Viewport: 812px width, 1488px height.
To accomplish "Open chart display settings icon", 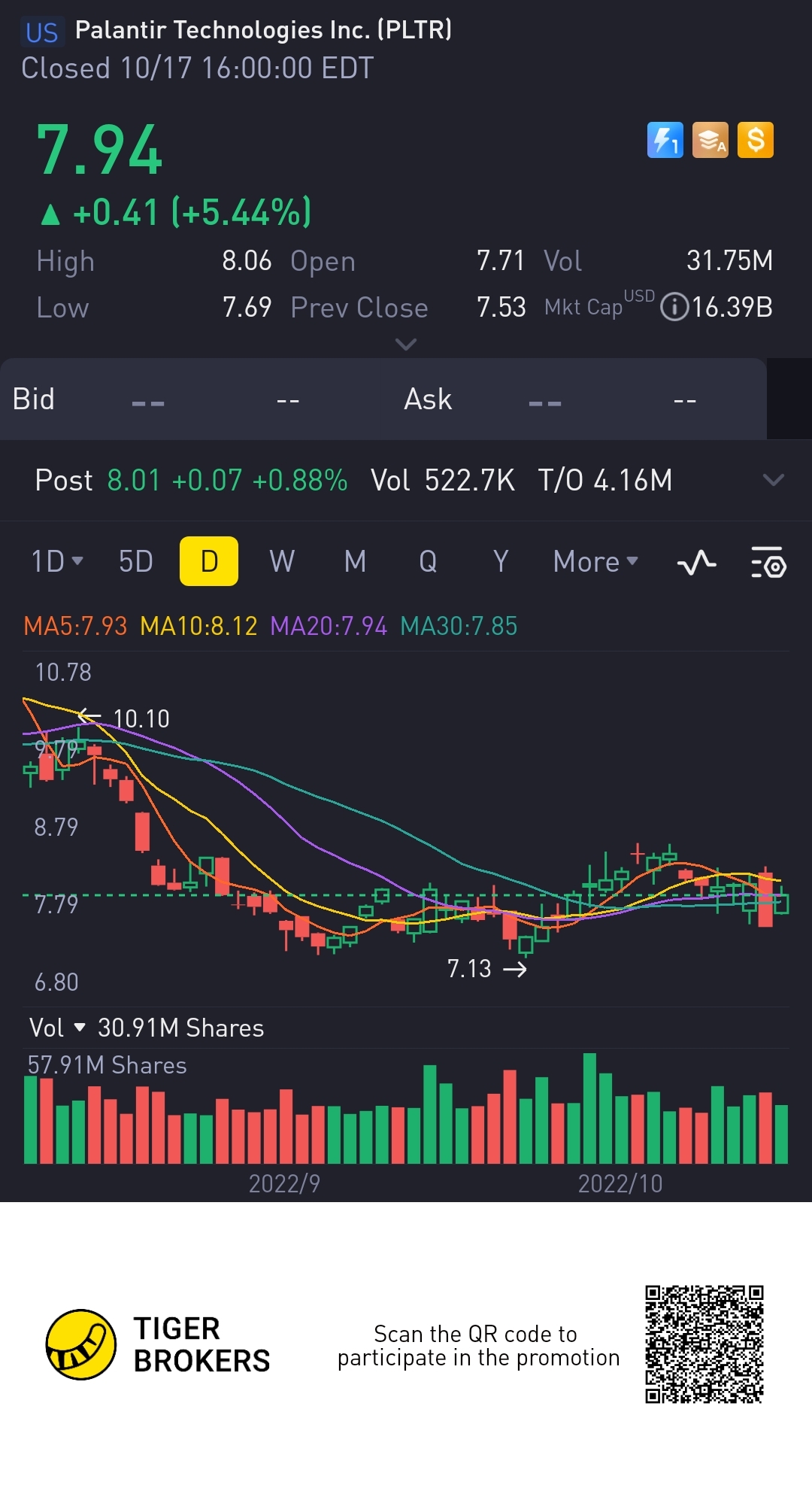I will (x=768, y=562).
